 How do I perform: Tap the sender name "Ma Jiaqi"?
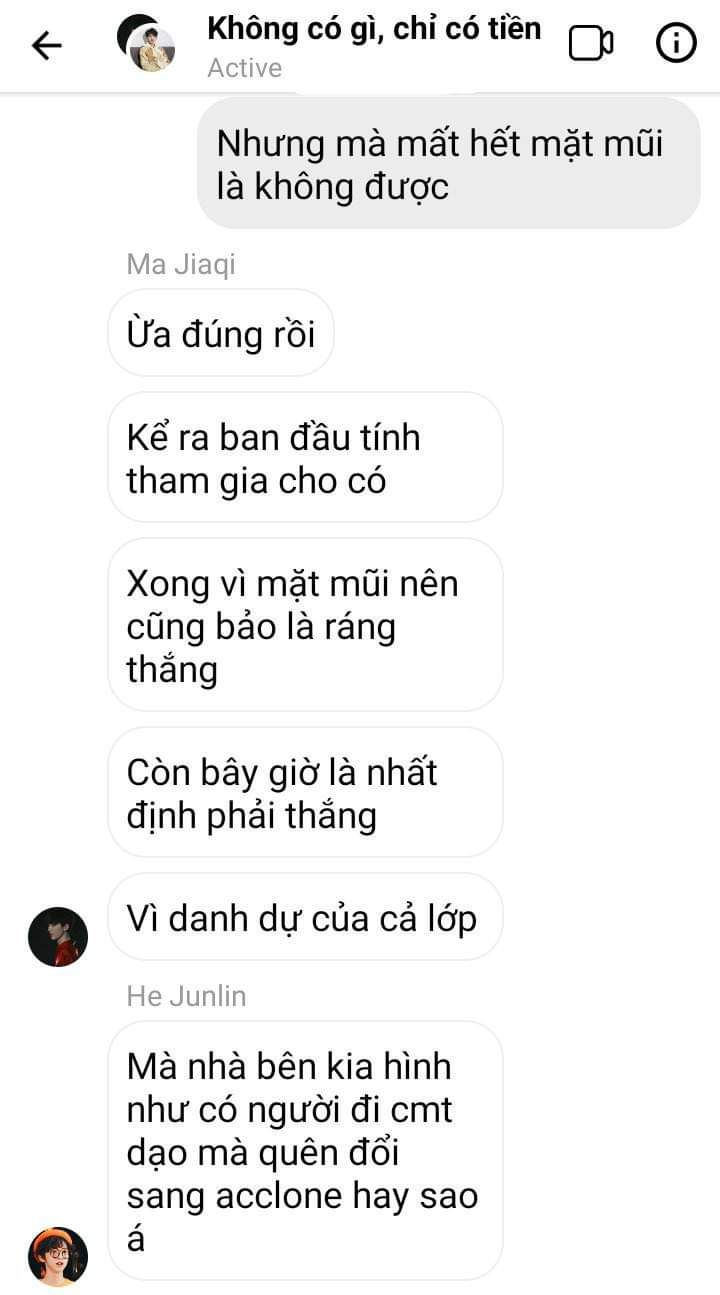181,264
